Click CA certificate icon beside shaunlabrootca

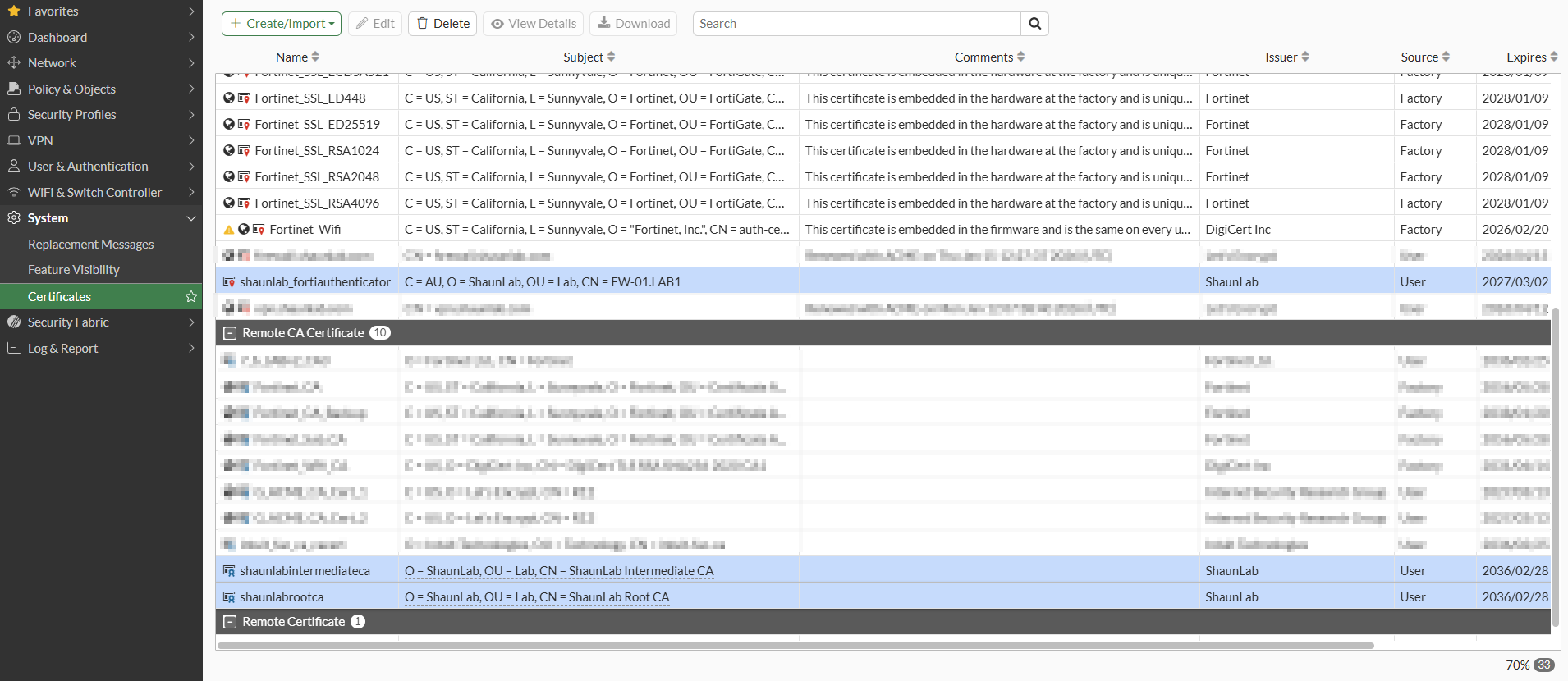pyautogui.click(x=229, y=597)
